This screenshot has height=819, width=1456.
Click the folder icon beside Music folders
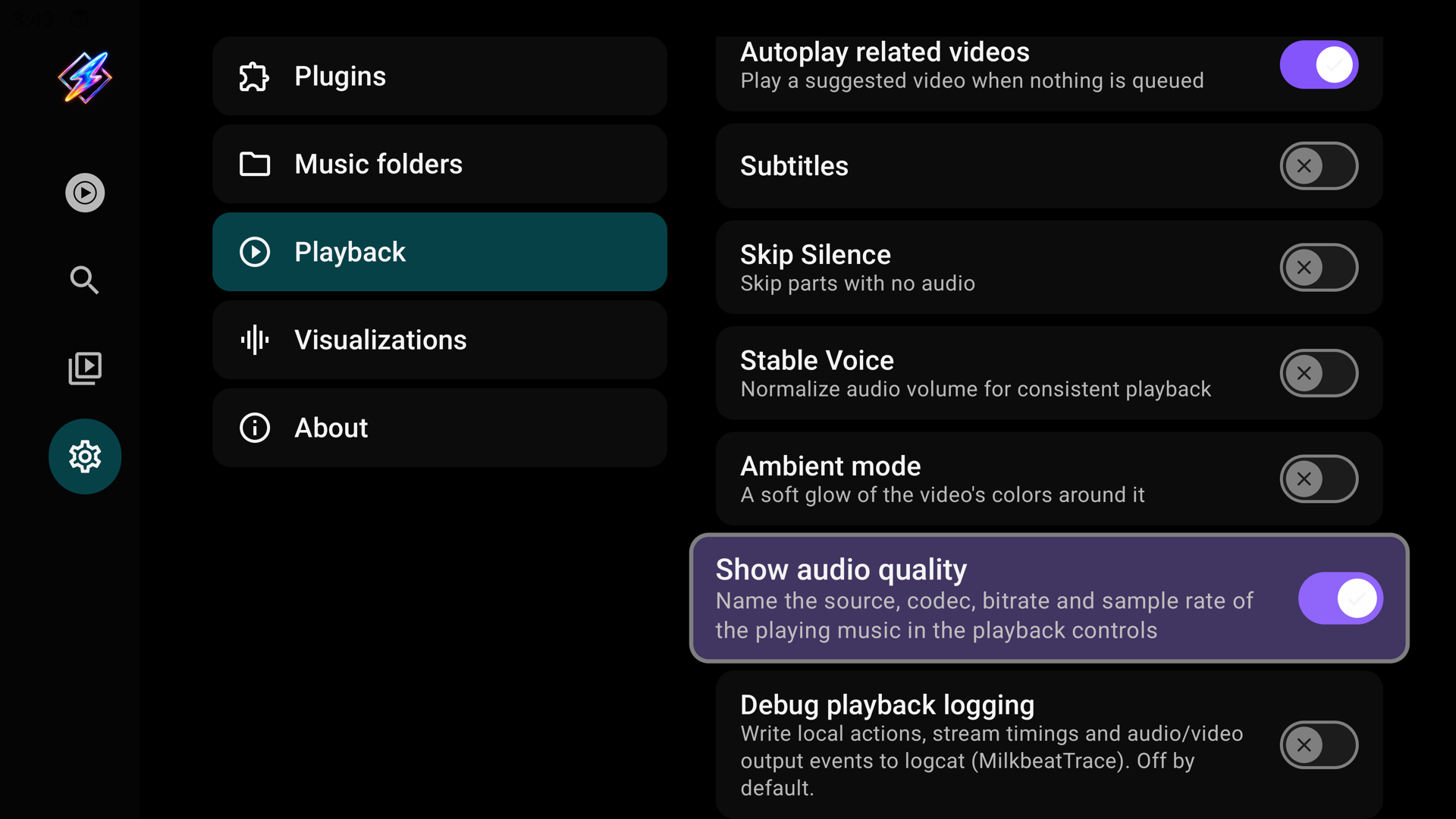point(255,165)
